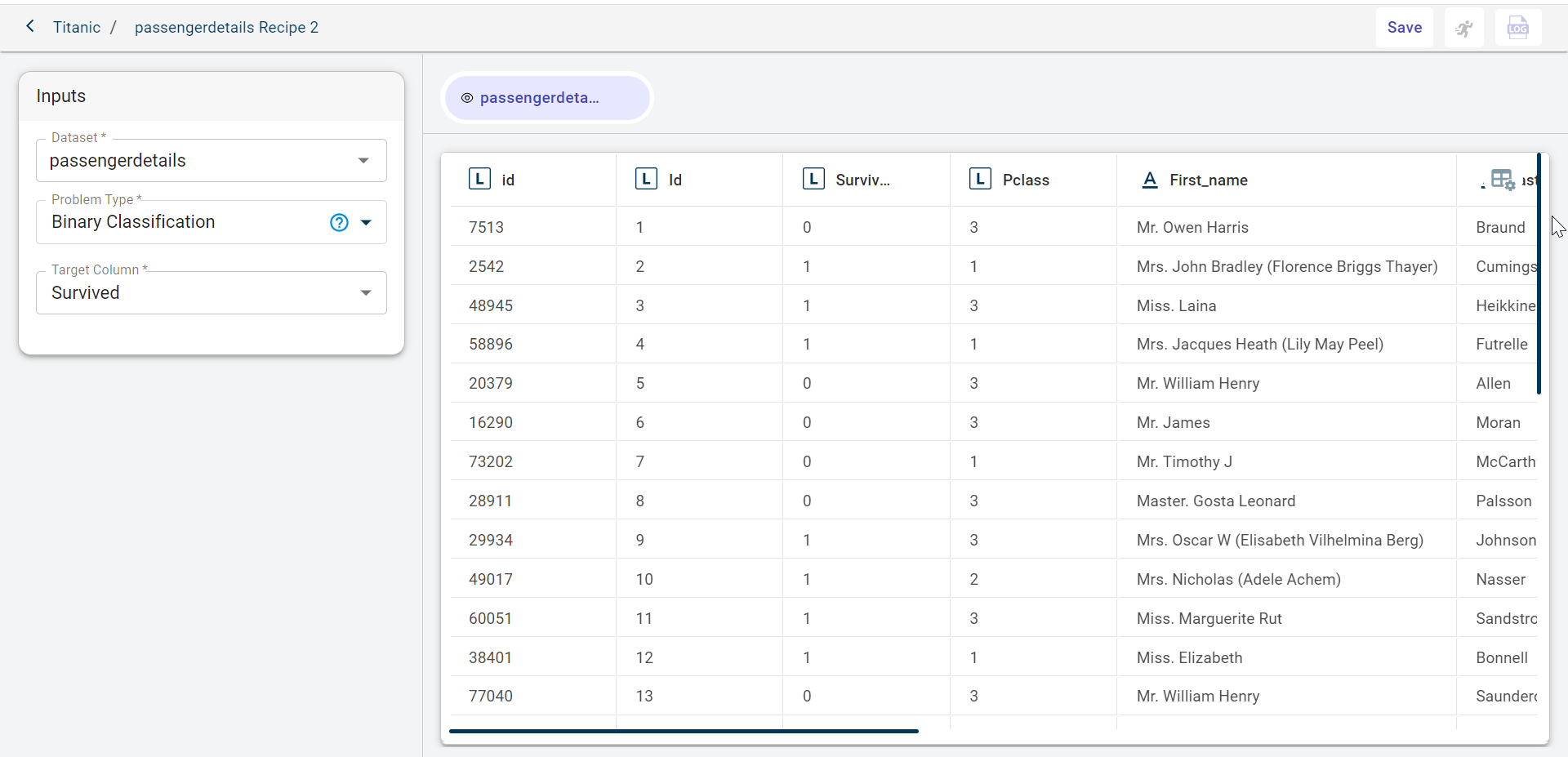Click the back arrow beside Titanic
1568x757 pixels.
(30, 26)
